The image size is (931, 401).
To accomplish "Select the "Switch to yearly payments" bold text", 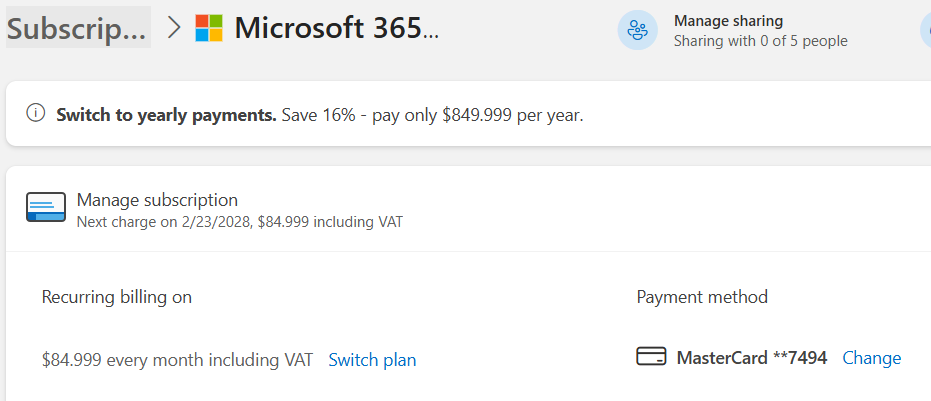I will (166, 114).
